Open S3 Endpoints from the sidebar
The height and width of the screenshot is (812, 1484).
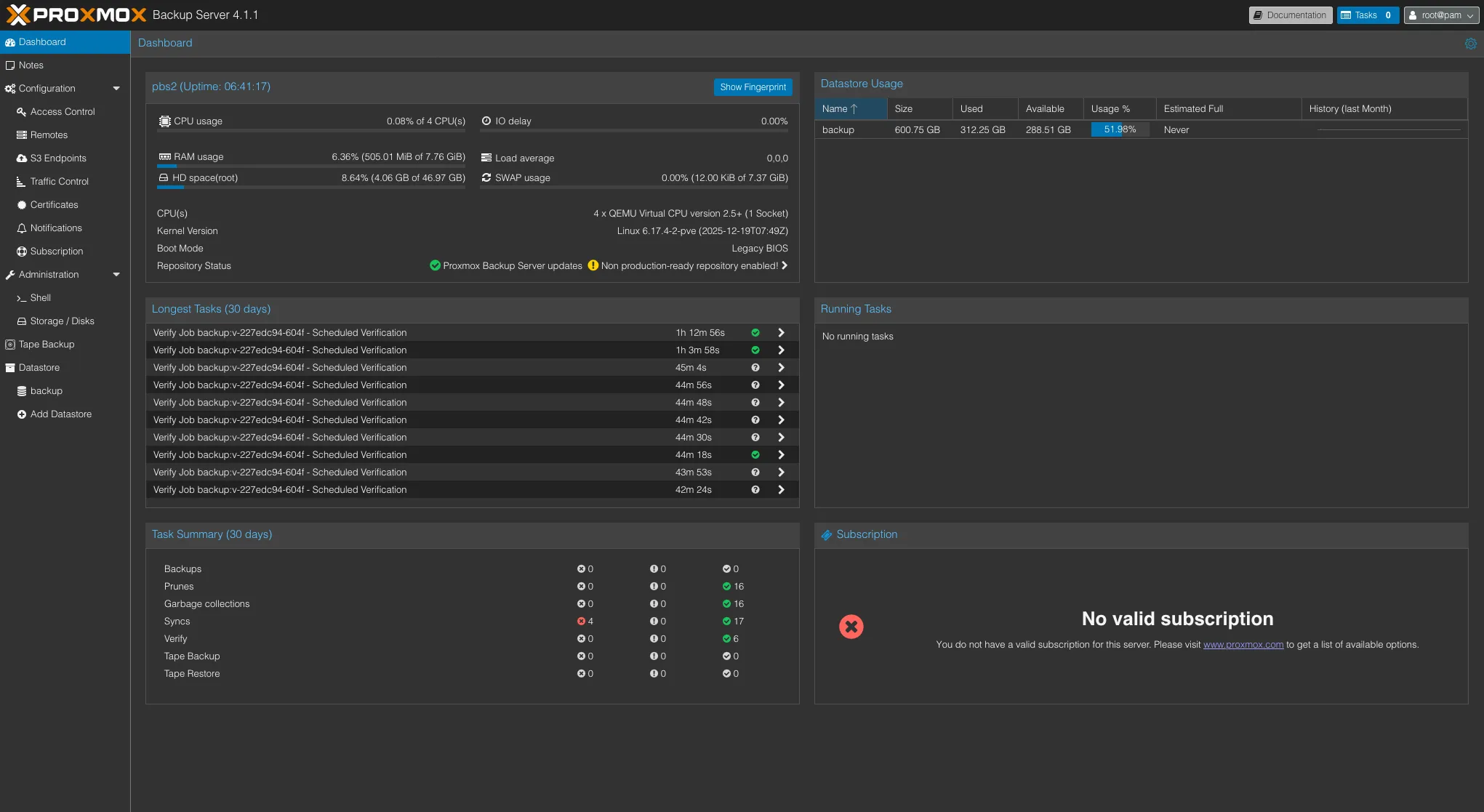(57, 158)
